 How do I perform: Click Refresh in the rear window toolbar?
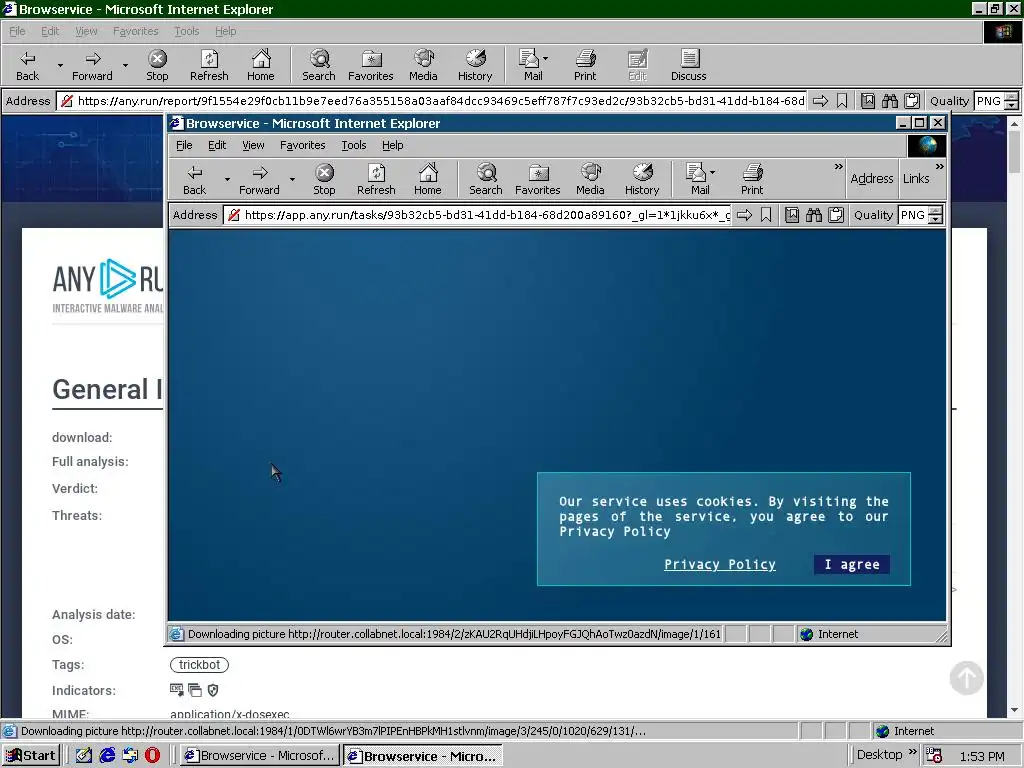[x=209, y=66]
